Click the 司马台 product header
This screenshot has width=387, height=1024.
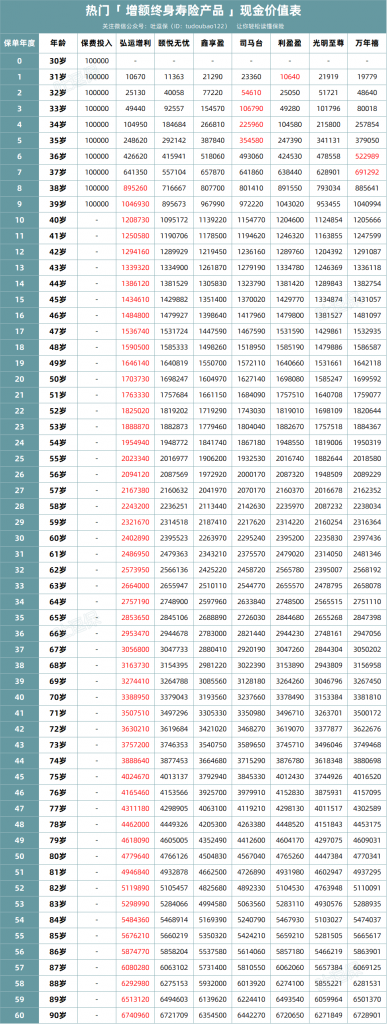pos(252,44)
